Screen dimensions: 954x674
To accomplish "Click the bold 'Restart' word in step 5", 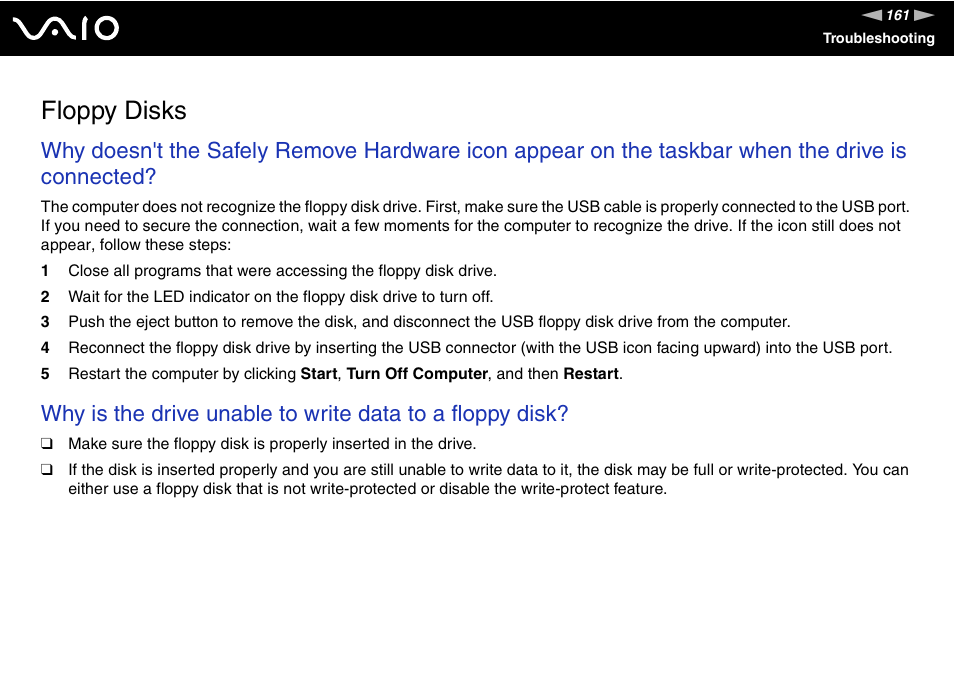I will (x=591, y=373).
